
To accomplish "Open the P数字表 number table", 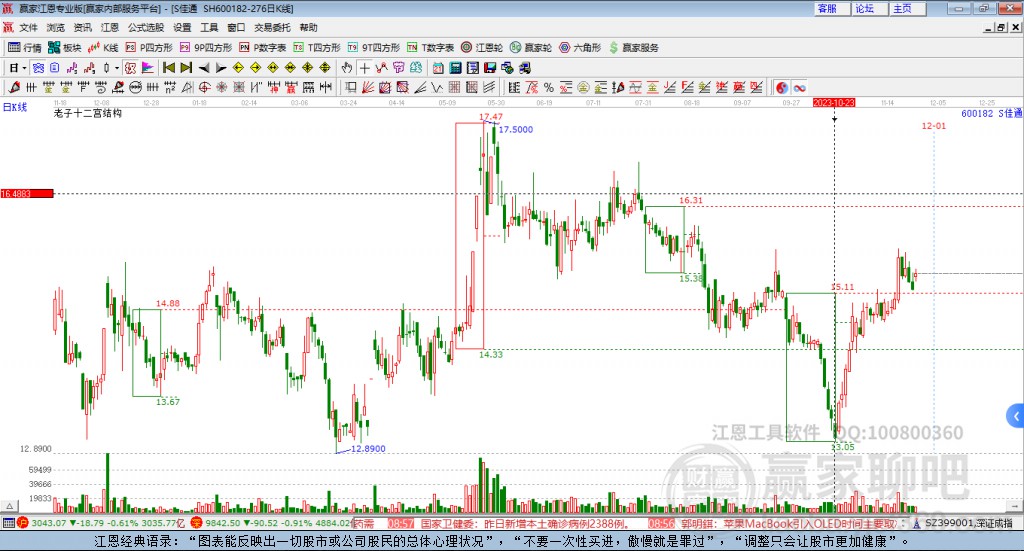I will point(263,48).
